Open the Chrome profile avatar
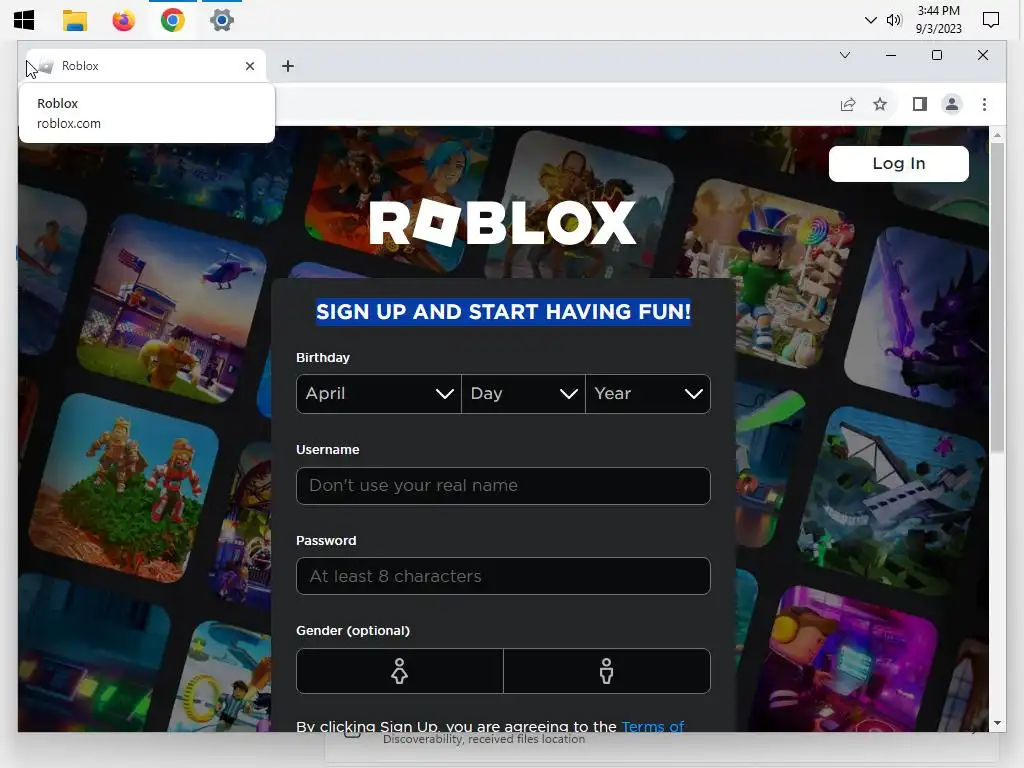This screenshot has width=1024, height=768. tap(952, 104)
